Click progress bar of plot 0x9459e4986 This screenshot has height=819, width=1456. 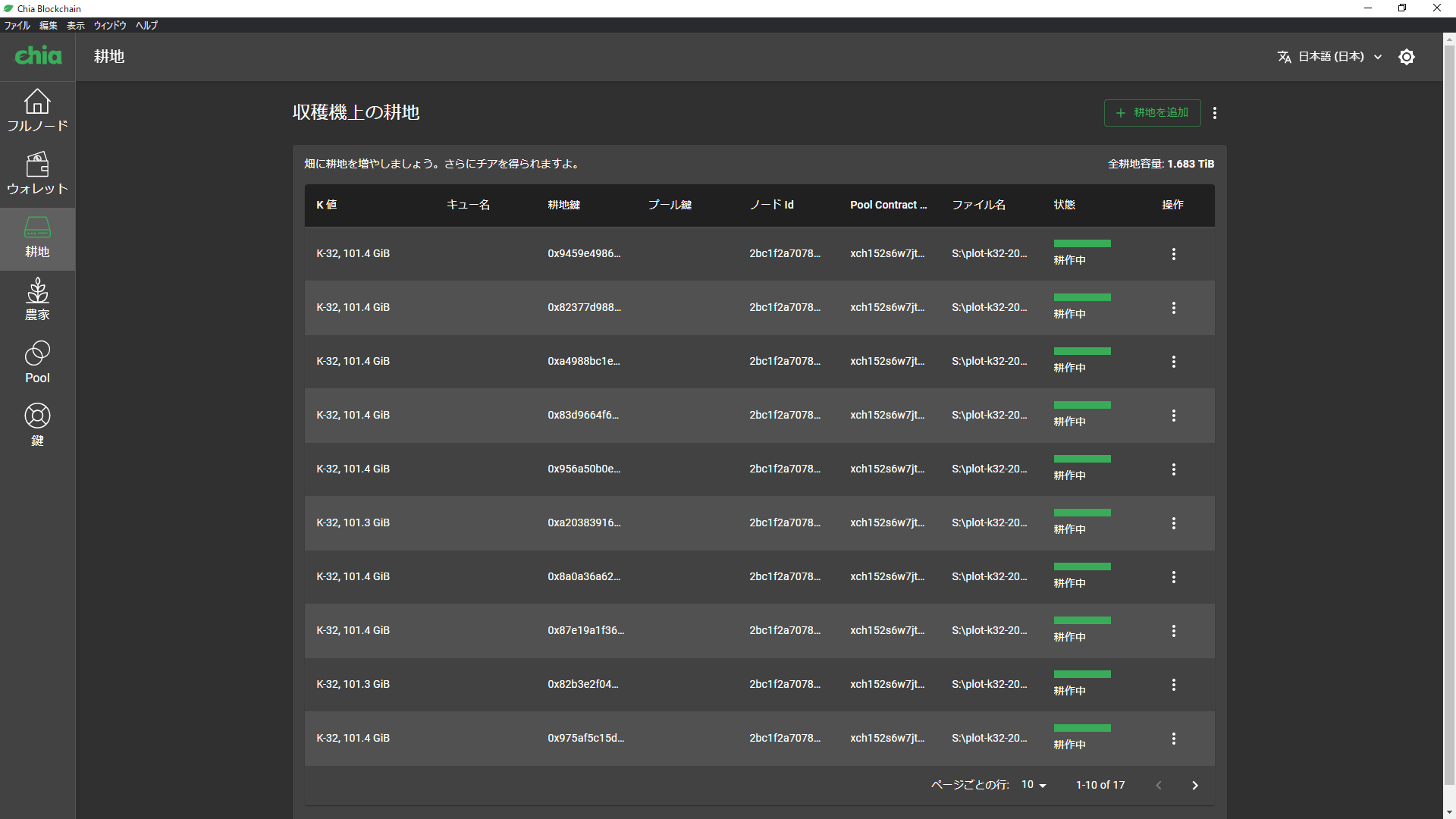point(1082,243)
